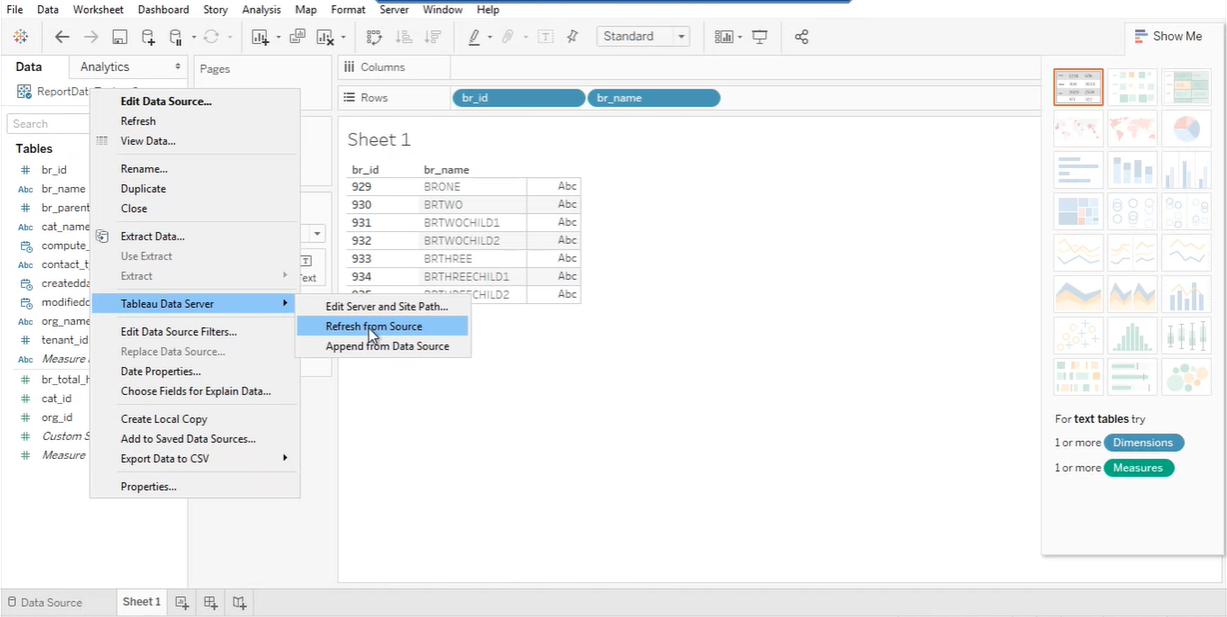
Task: Open the dropdown arrow next to Clear Sheet
Action: click(x=343, y=38)
